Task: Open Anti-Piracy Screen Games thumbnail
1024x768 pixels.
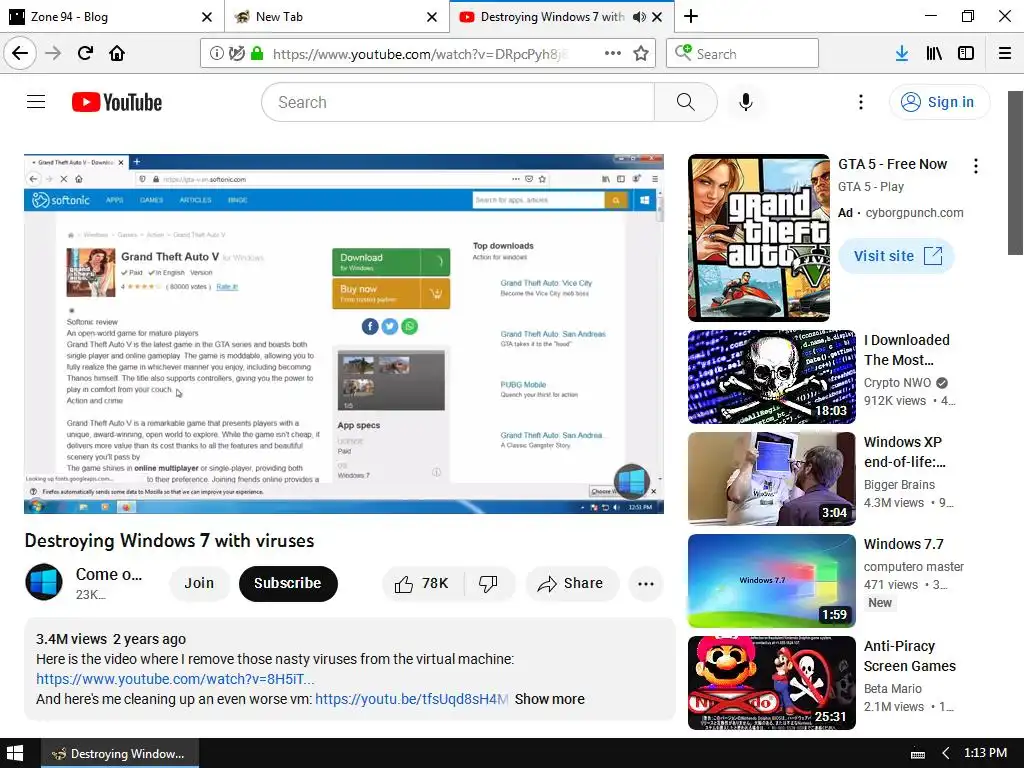Action: pyautogui.click(x=772, y=682)
